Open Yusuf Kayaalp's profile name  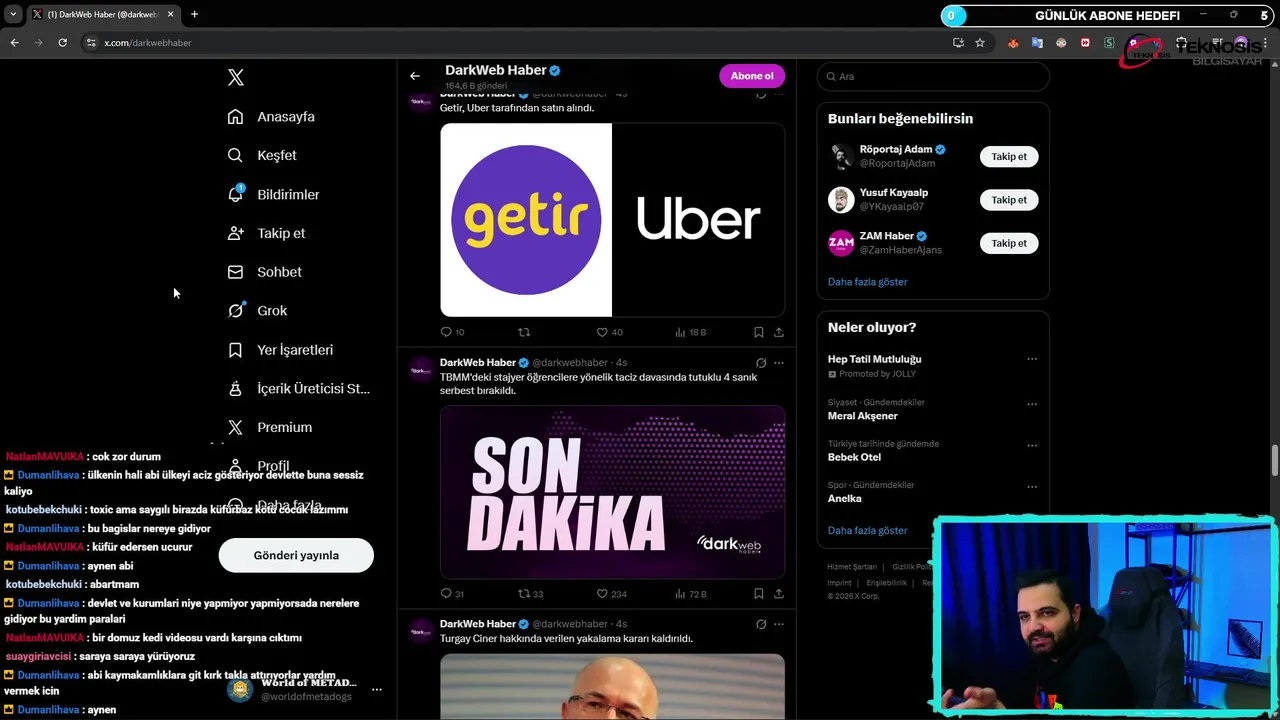click(x=894, y=193)
